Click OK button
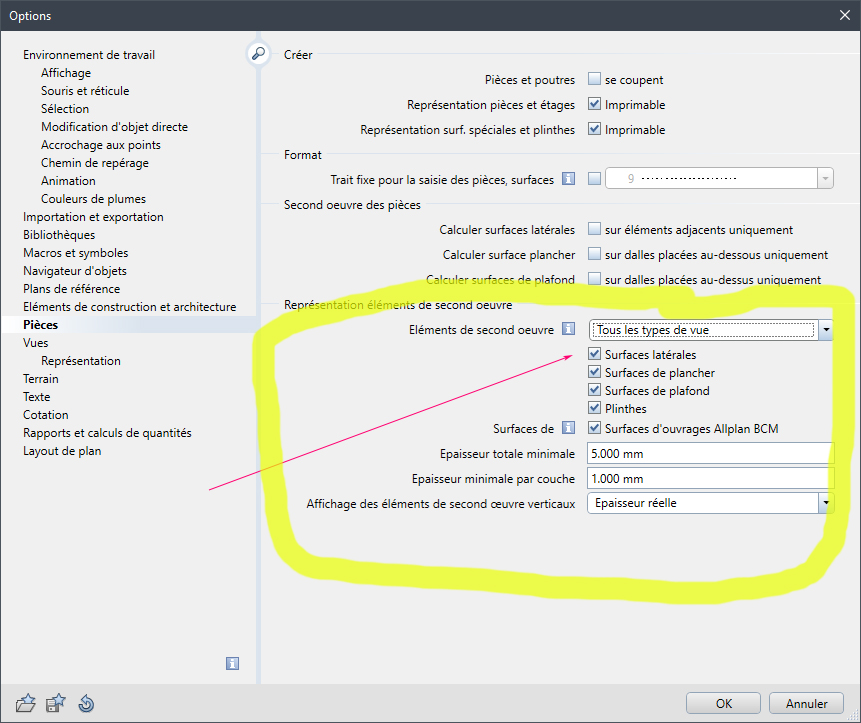 723,703
